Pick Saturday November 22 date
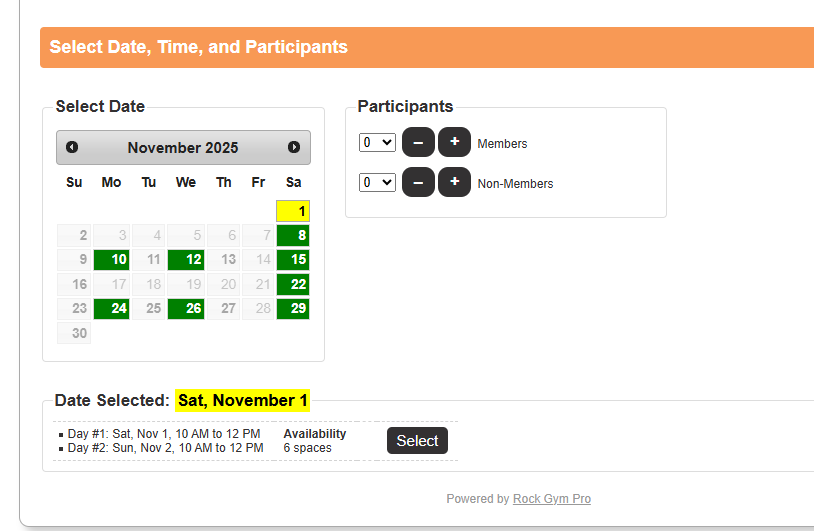 (293, 285)
